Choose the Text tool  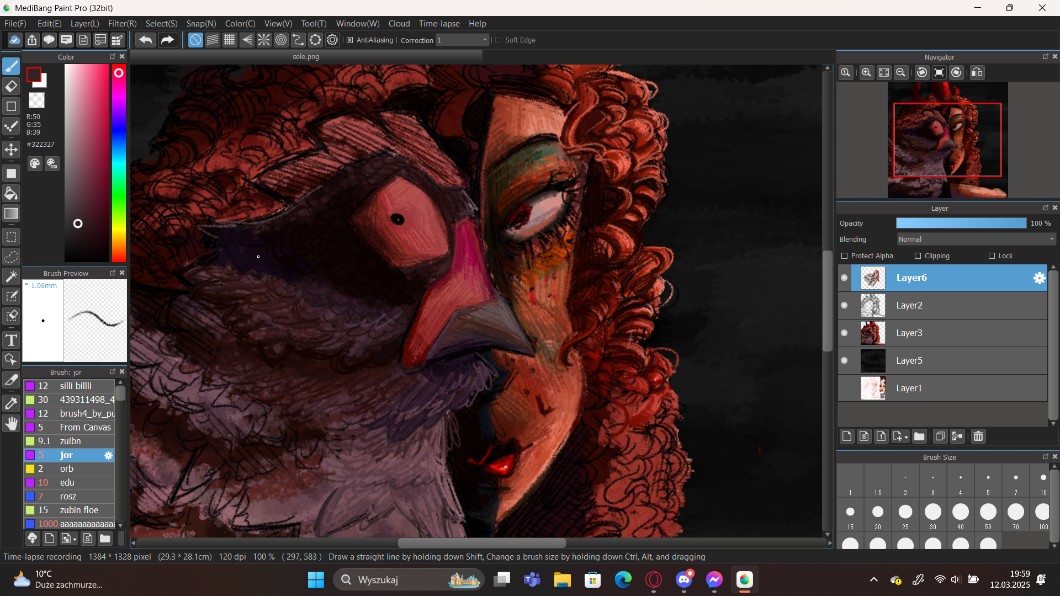11,340
